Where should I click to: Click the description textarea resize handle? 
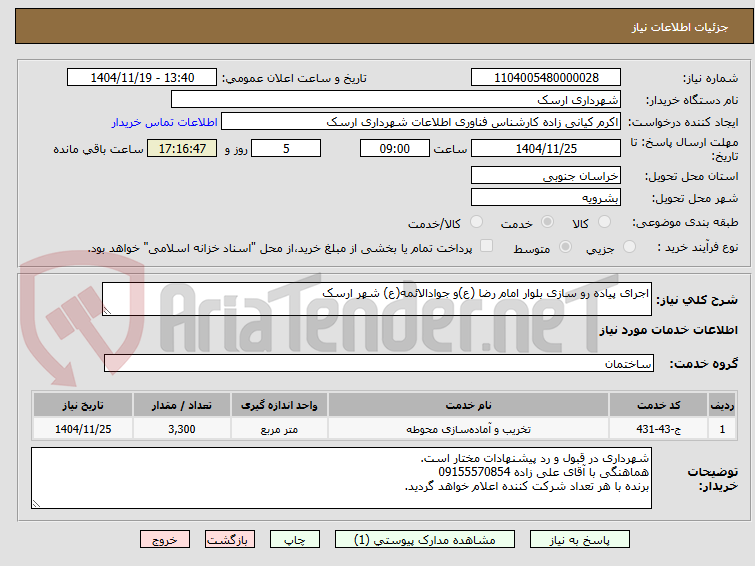[x=107, y=311]
